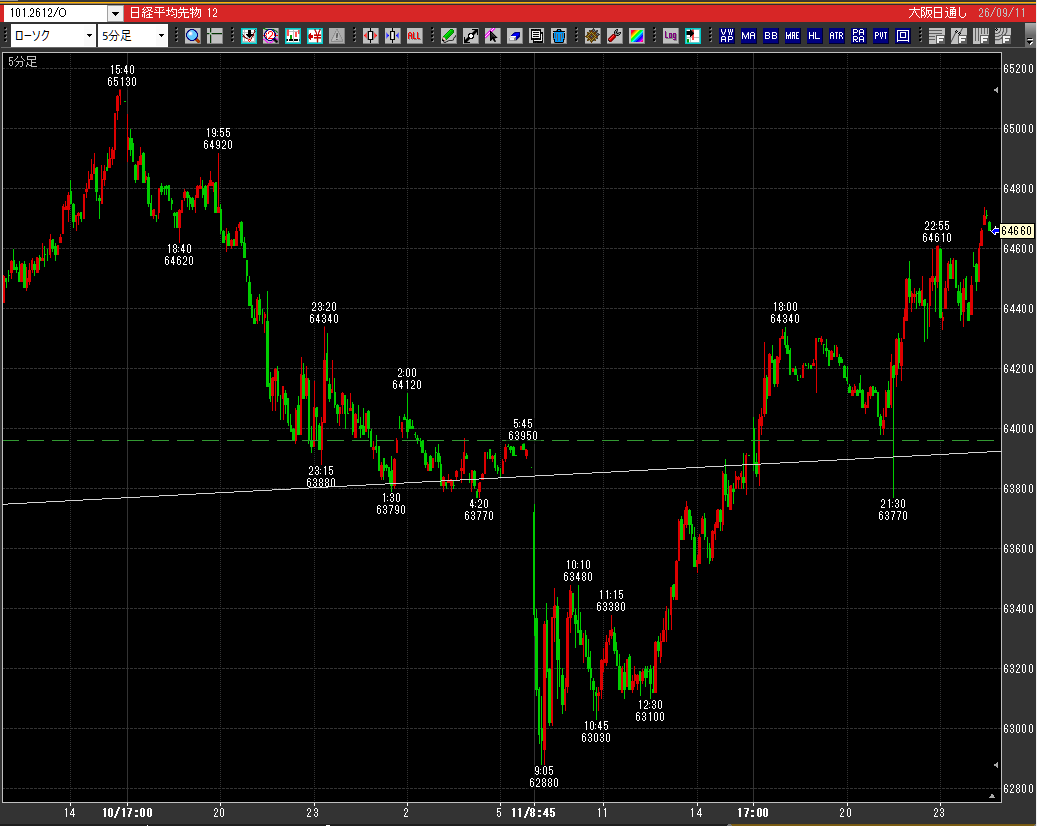1037x826 pixels.
Task: Select the crosshair cursor tool icon
Action: click(x=214, y=36)
